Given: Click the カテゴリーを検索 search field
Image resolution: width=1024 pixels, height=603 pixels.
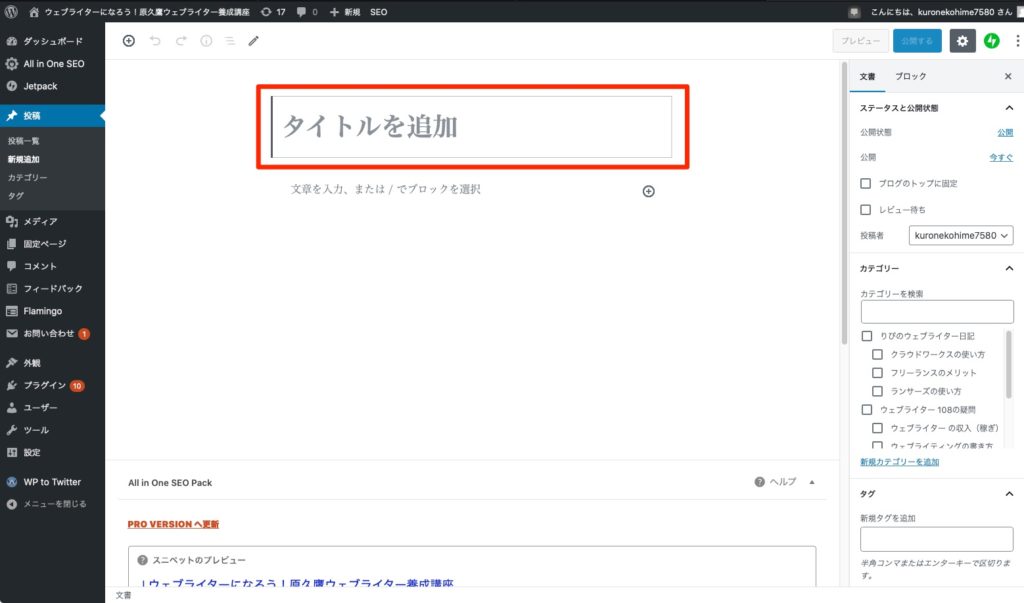Looking at the screenshot, I should pos(936,312).
